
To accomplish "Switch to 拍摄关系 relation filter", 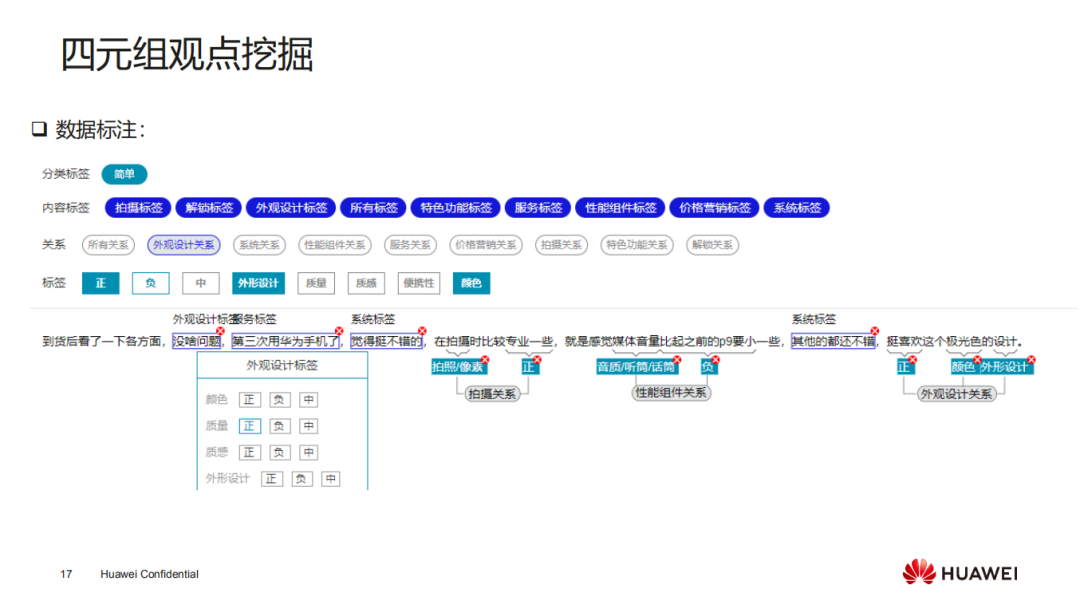I will tap(561, 245).
